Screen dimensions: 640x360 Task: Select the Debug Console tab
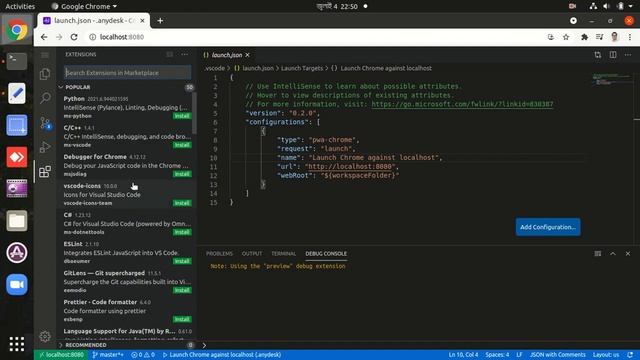click(326, 253)
